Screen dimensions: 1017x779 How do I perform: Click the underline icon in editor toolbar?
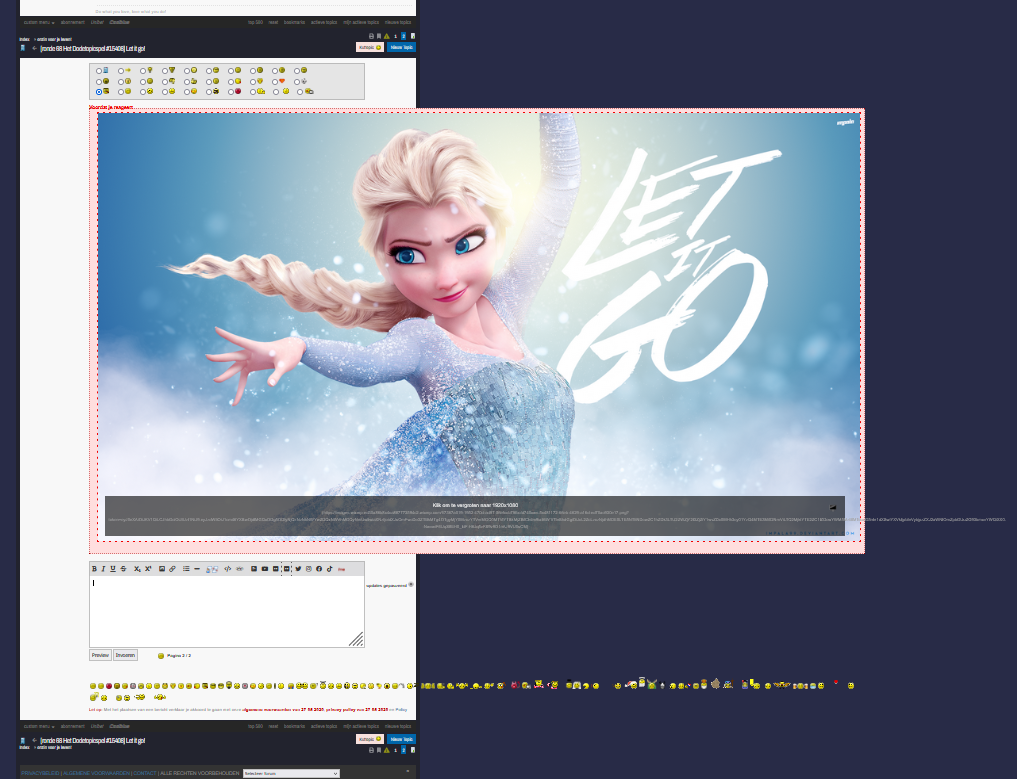pyautogui.click(x=113, y=569)
